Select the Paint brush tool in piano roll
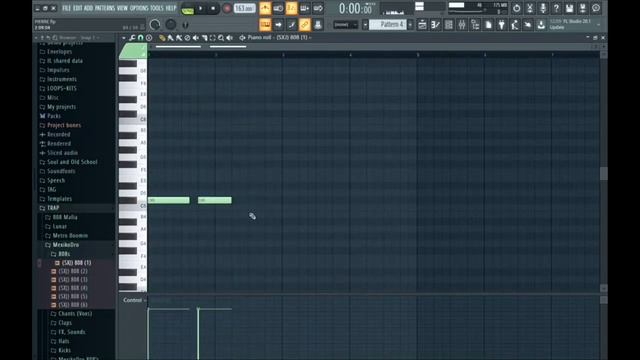This screenshot has width=640, height=360. coord(171,38)
